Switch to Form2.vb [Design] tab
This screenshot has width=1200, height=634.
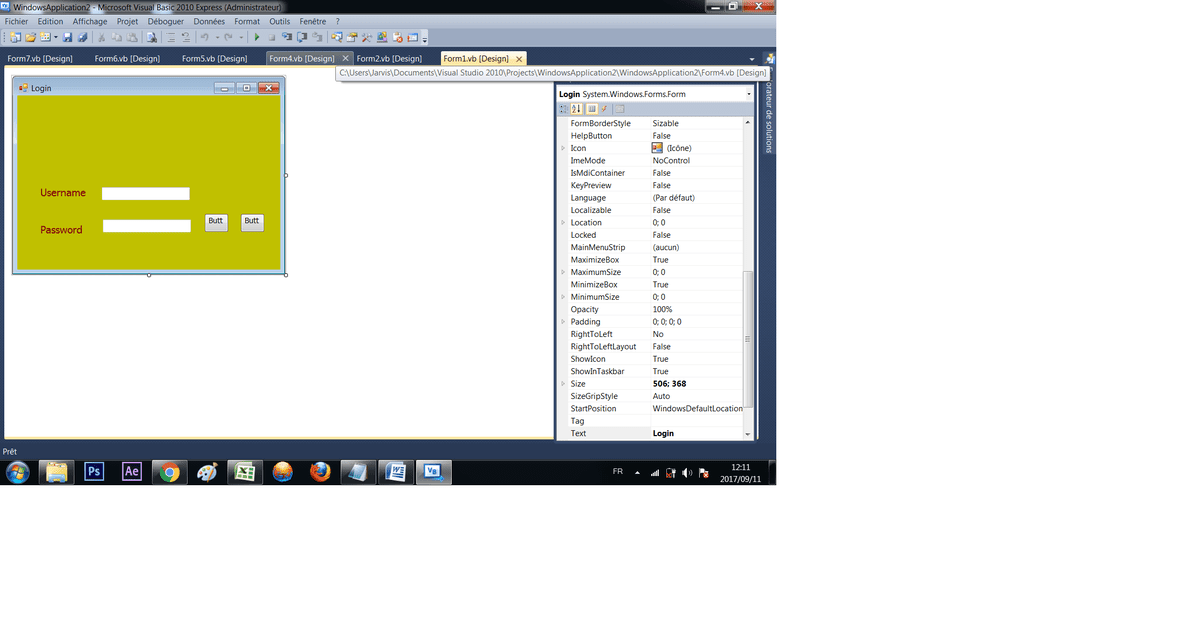click(x=389, y=58)
